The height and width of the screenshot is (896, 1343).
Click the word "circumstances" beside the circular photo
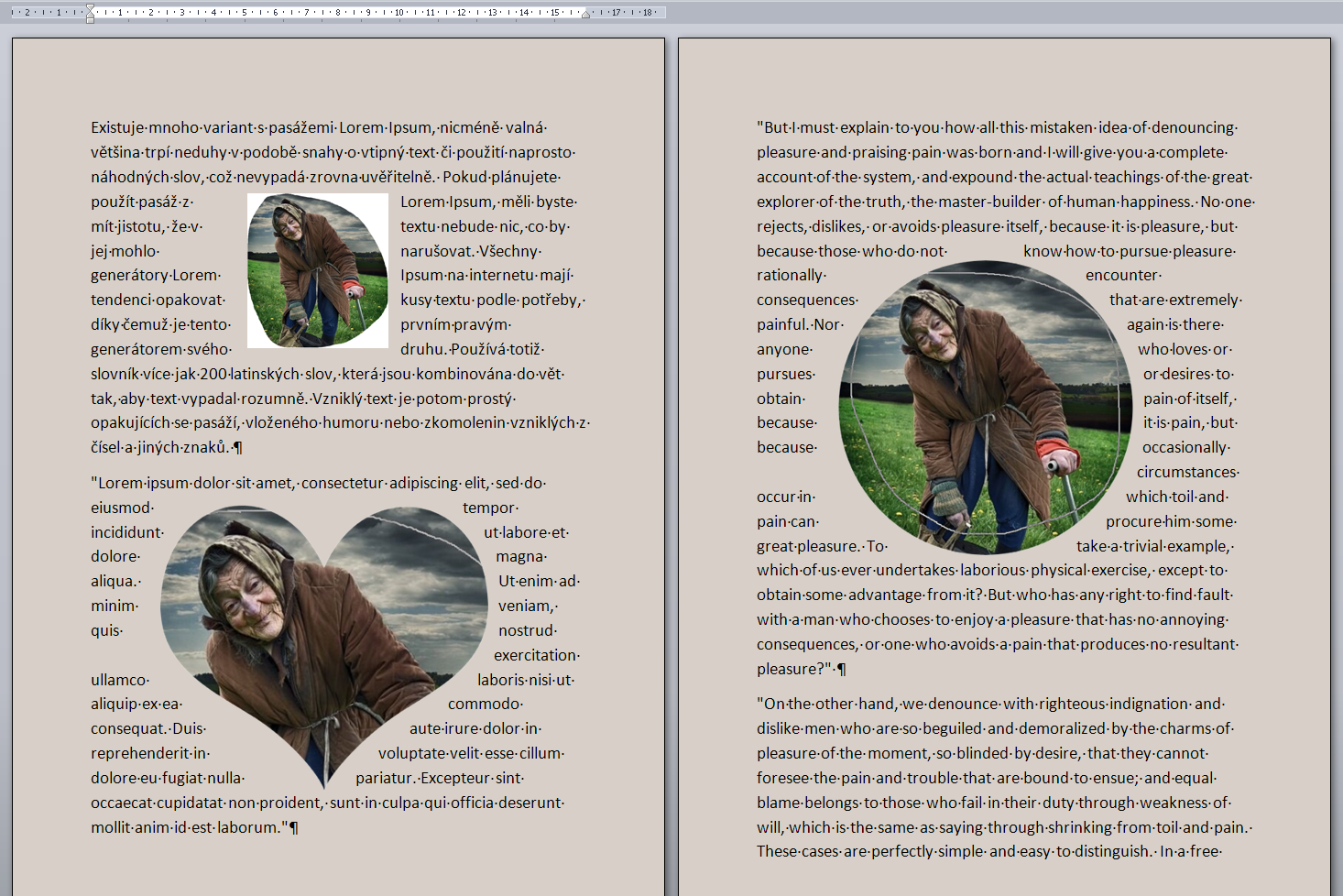pos(1185,473)
